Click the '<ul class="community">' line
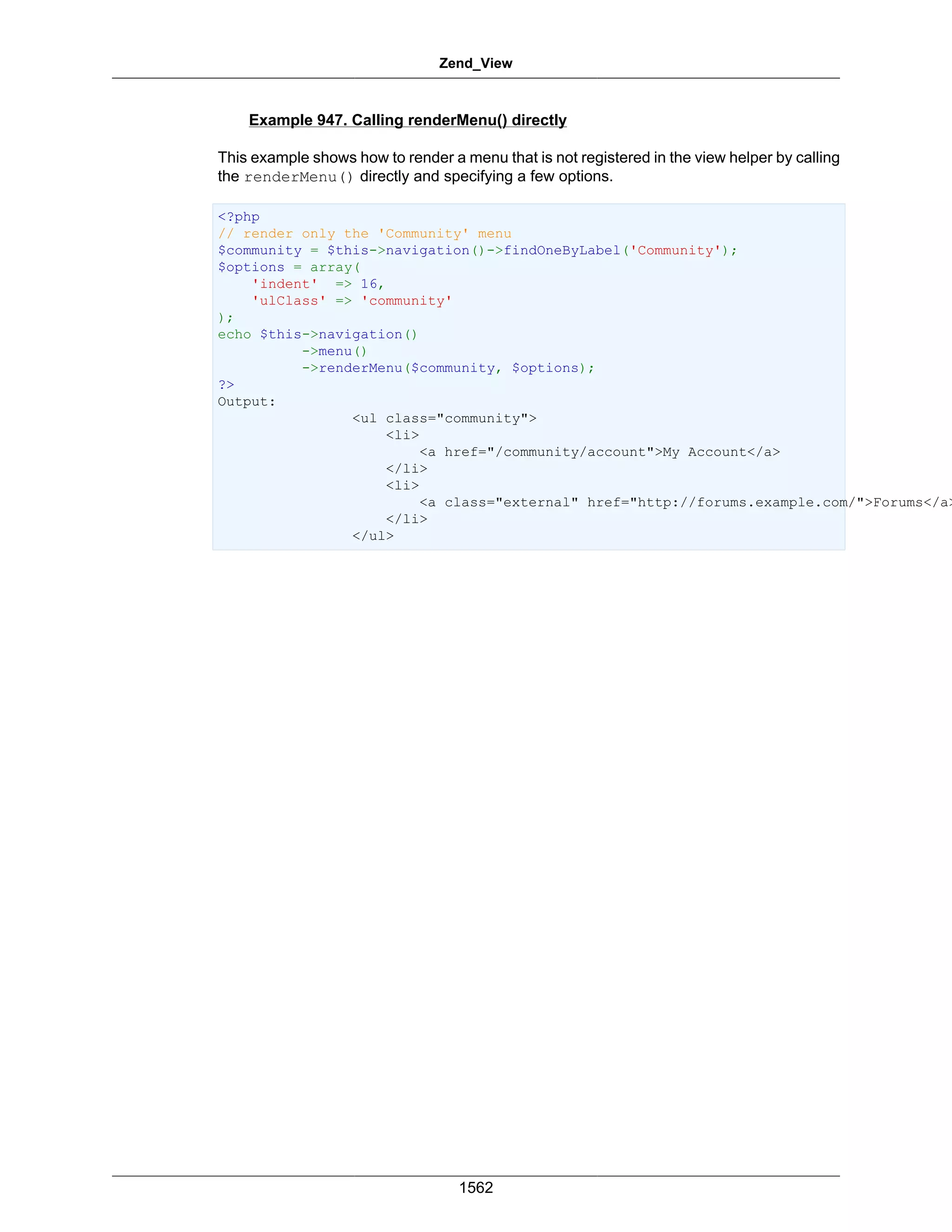 pos(444,418)
